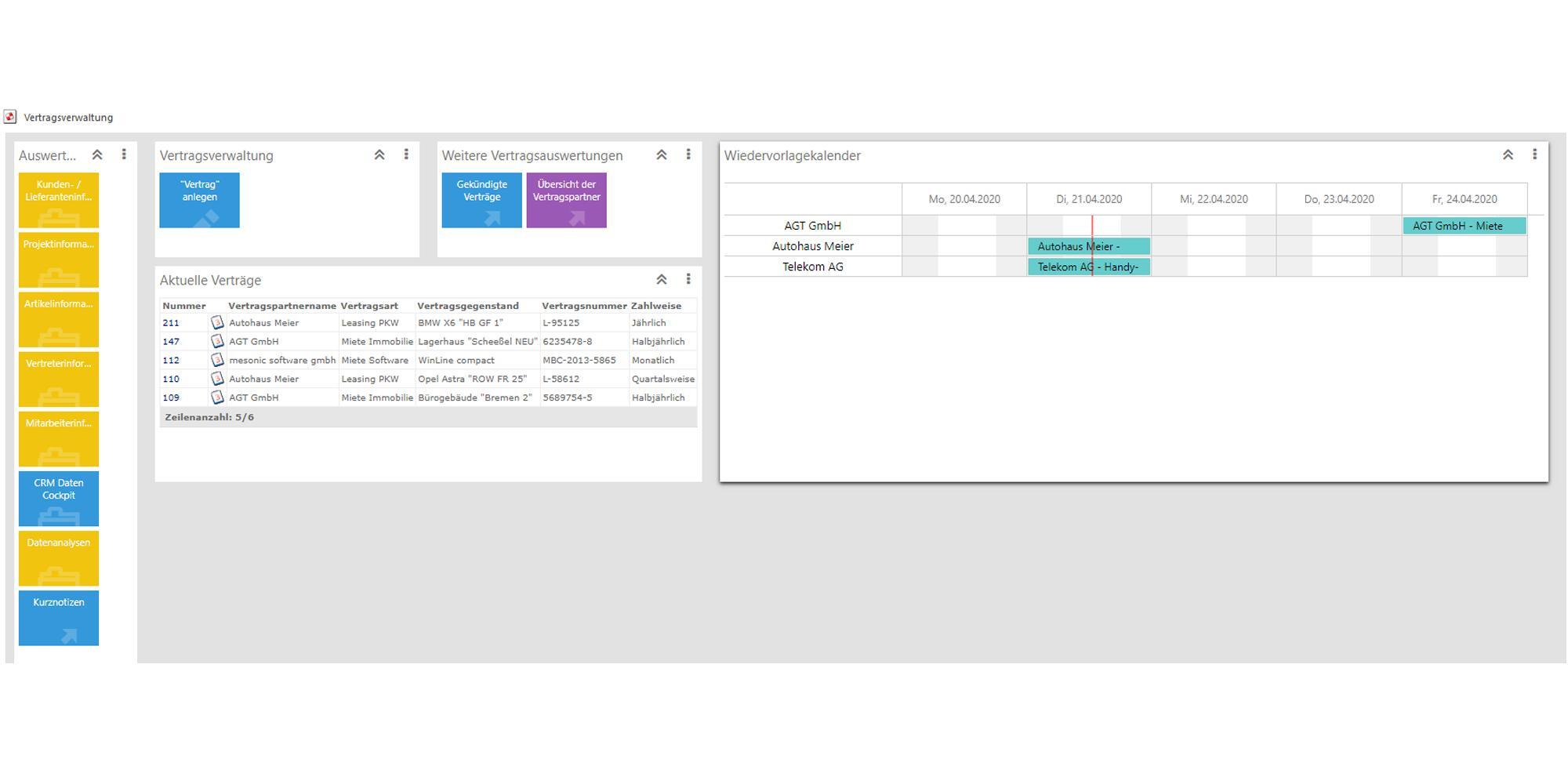The image size is (1568, 784).
Task: Select Do, 23.04.2020 calendar header
Action: [1339, 199]
